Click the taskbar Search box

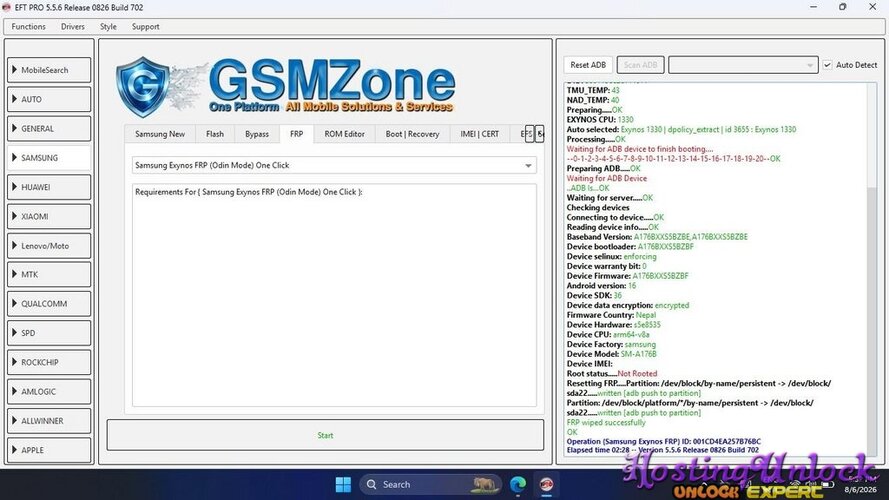(430, 485)
